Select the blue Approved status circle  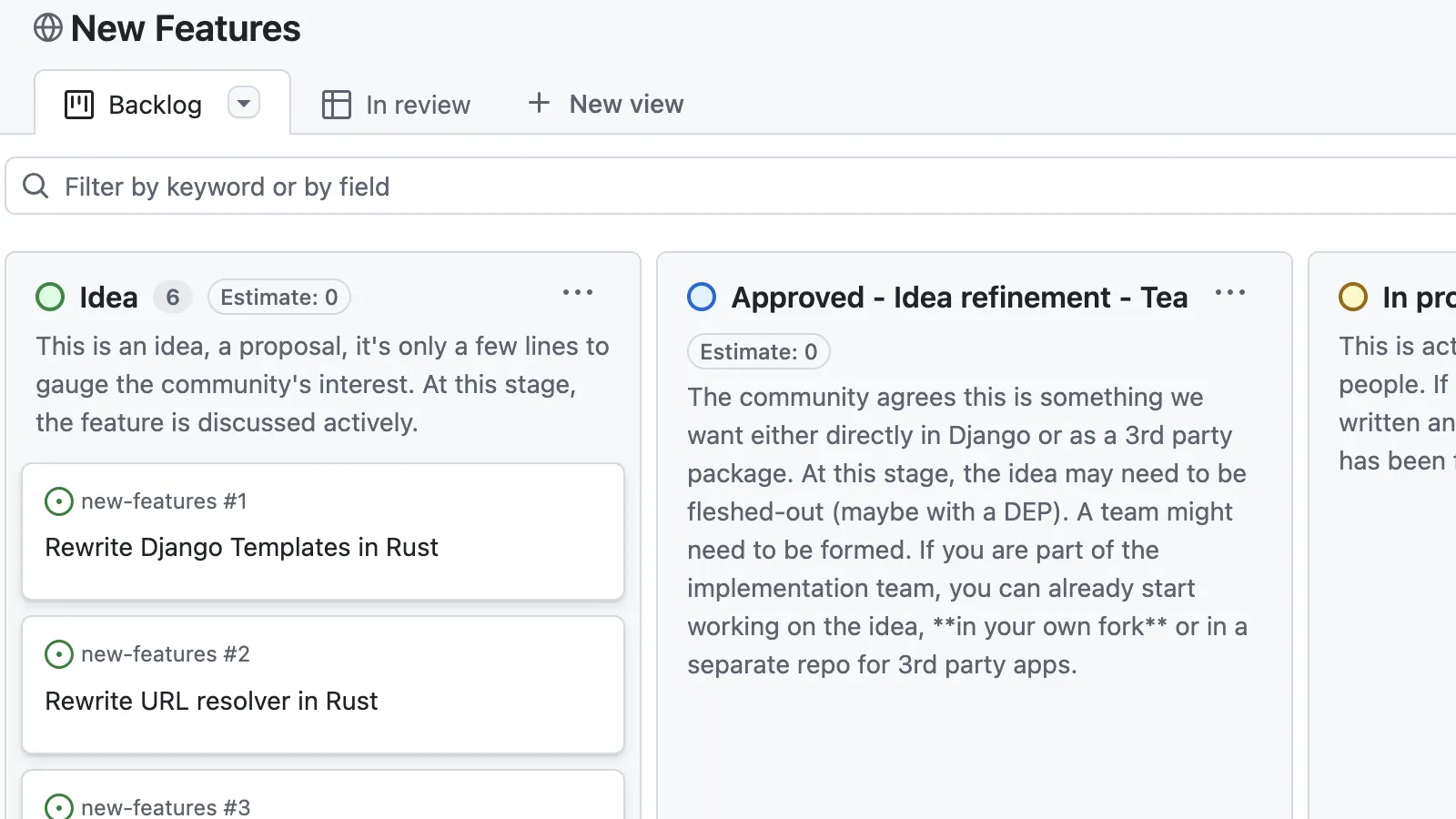(702, 296)
